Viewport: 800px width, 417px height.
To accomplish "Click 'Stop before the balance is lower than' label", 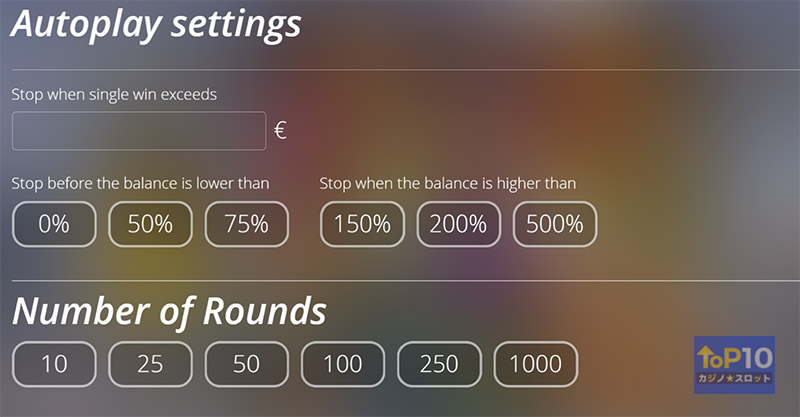I will [x=140, y=183].
